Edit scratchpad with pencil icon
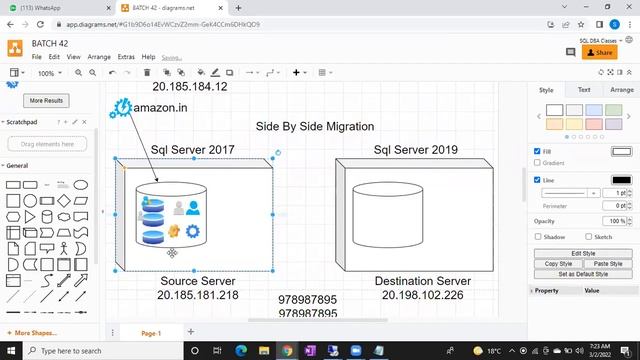The height and width of the screenshot is (360, 640). (x=75, y=122)
